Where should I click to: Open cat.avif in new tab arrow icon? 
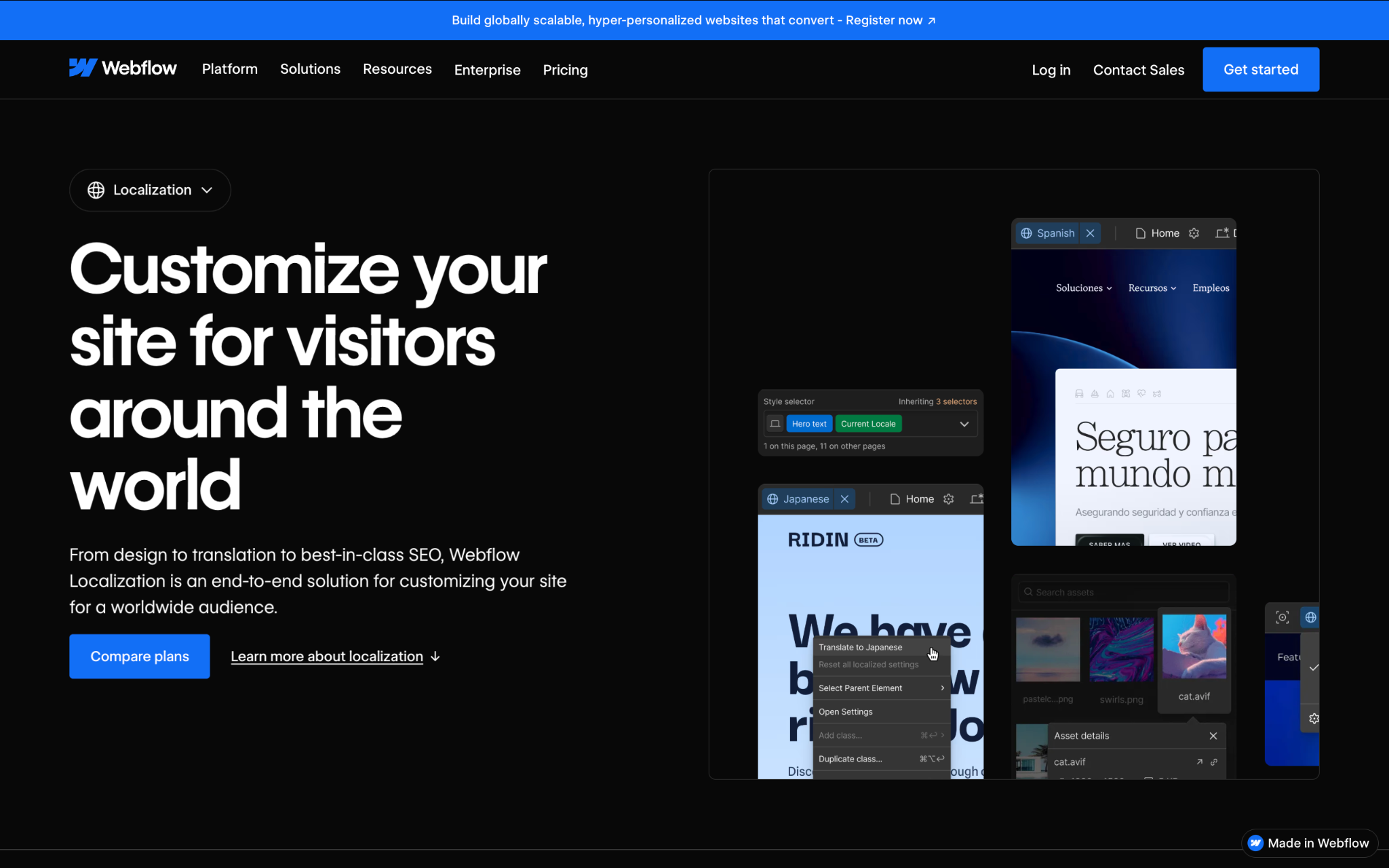click(x=1199, y=762)
